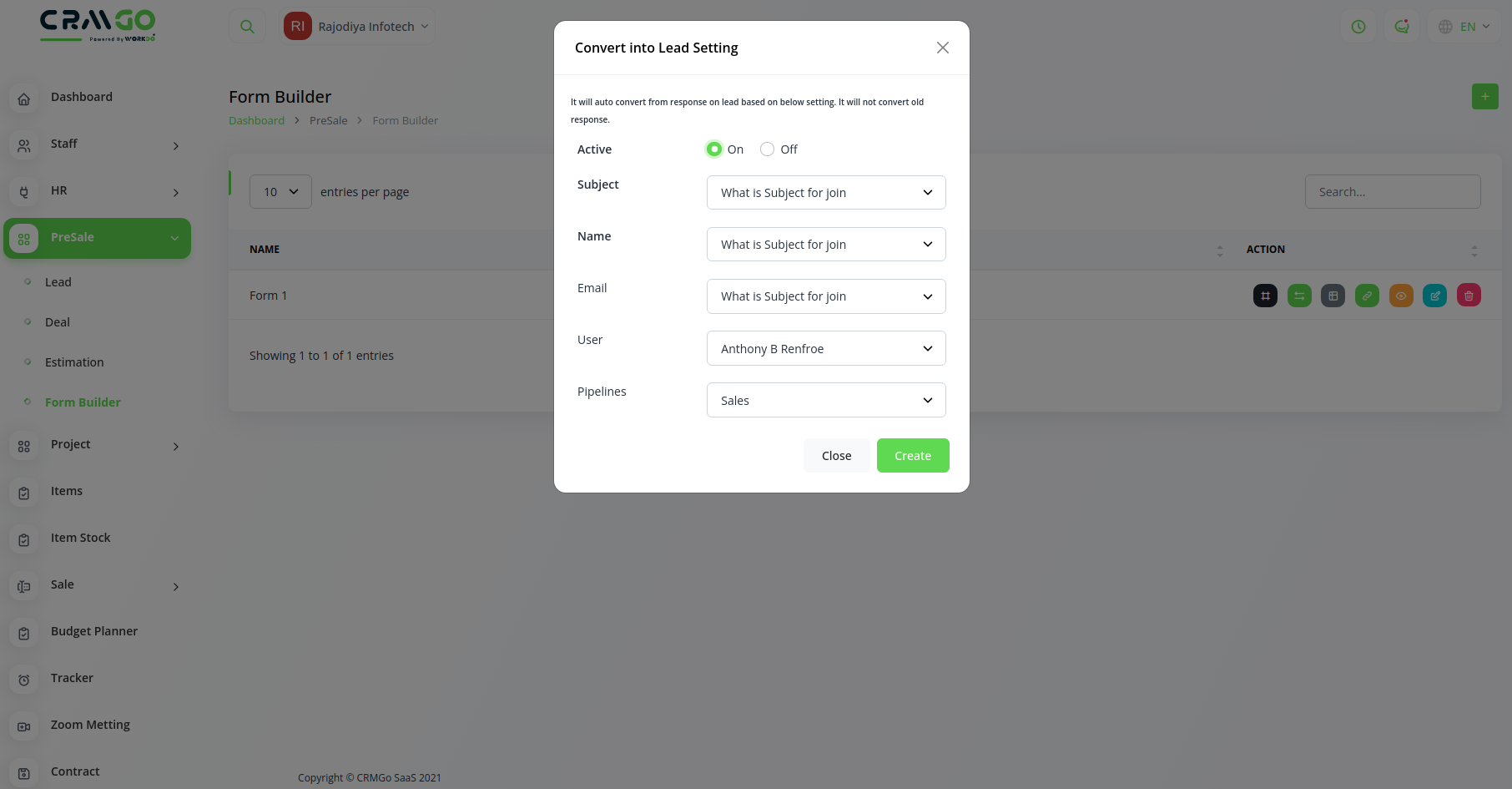The width and height of the screenshot is (1512, 789).
Task: Select the On radio button for Active
Action: 714,149
